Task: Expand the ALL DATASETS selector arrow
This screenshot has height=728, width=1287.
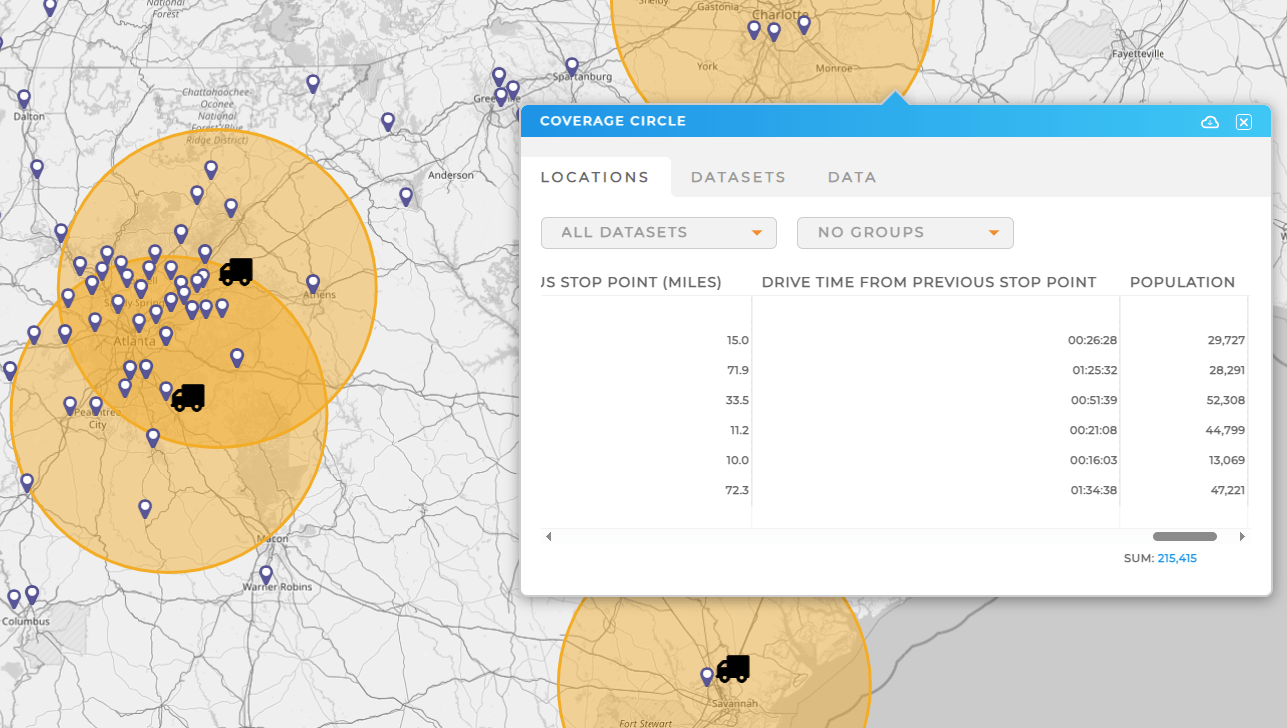Action: coord(757,232)
